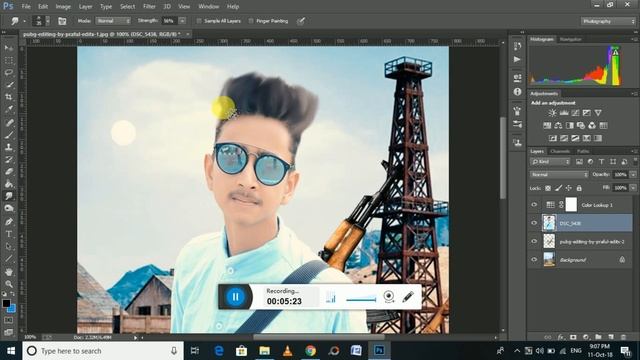Select the Lasso tool
Screen dimensions: 640x360
[9, 73]
